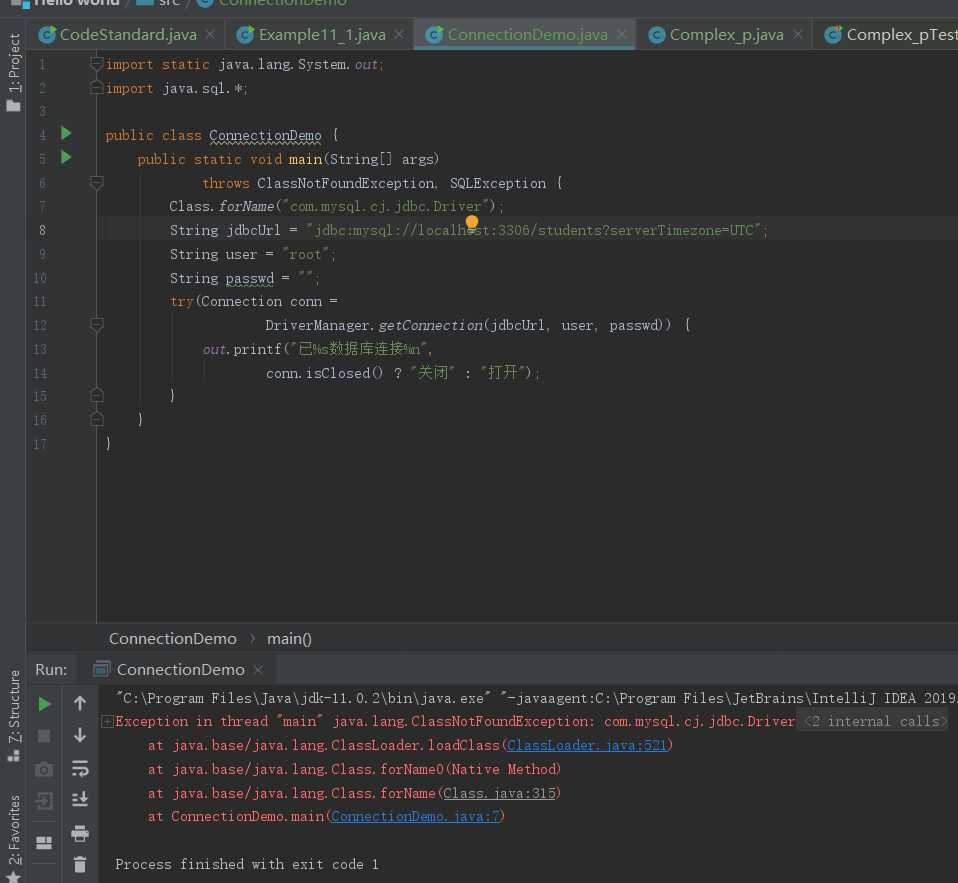Image resolution: width=958 pixels, height=883 pixels.
Task: Expand the '2 internal calls' folded section
Action: (x=871, y=721)
